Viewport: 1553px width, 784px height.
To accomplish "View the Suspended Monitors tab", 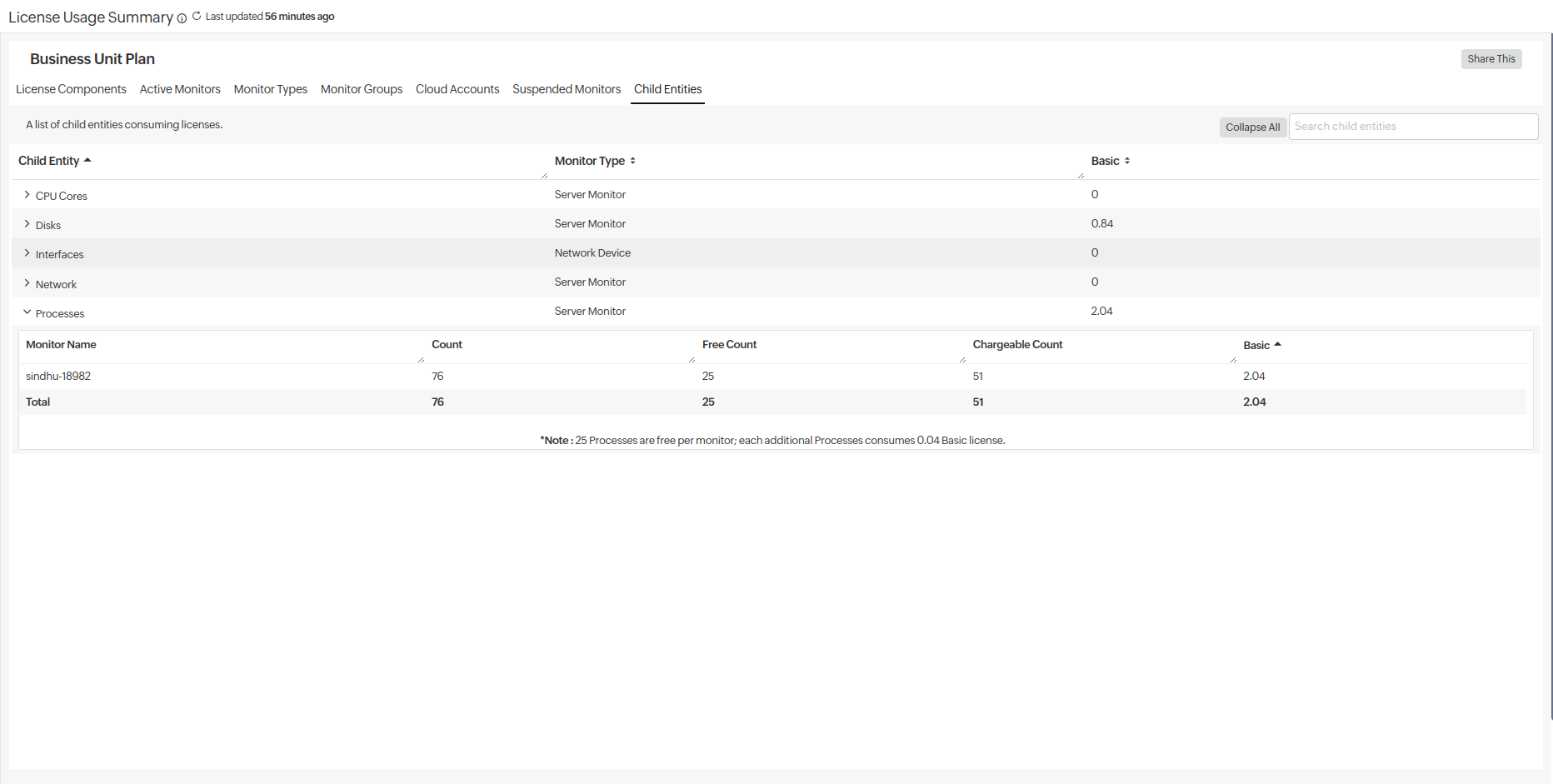I will tap(566, 89).
